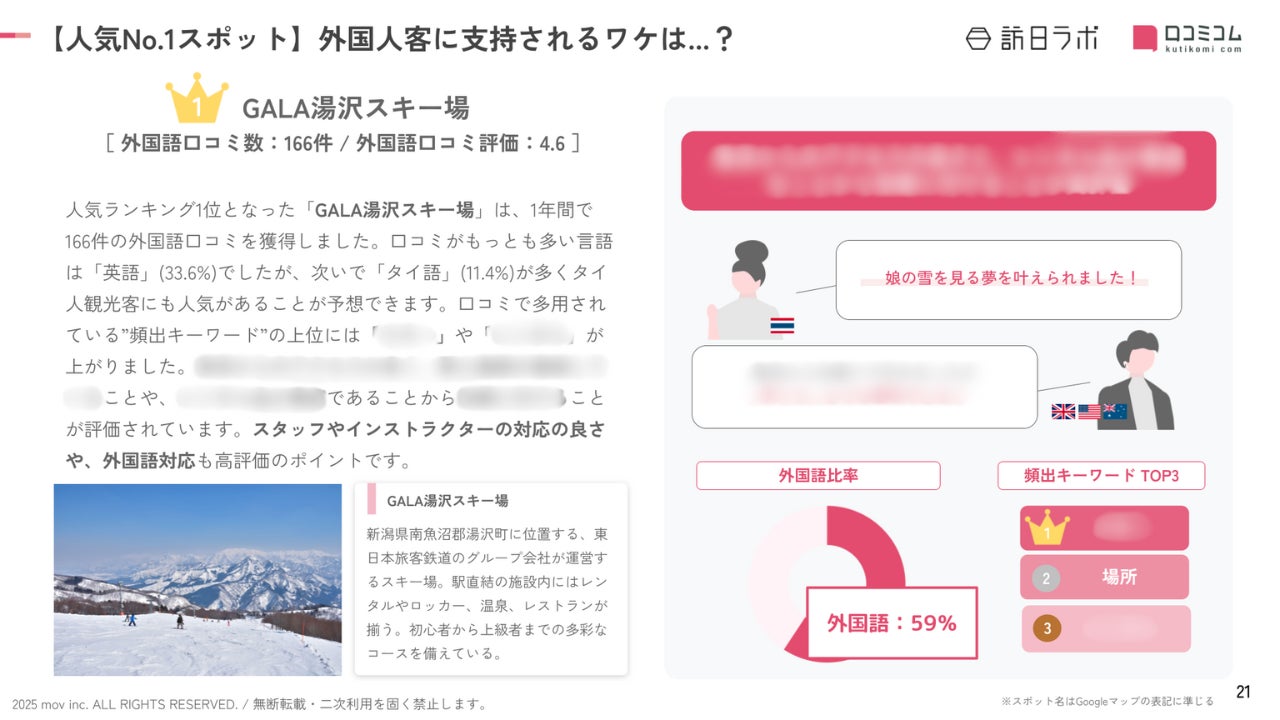This screenshot has width=1280, height=720.
Task: Select the United States flag icon
Action: [1089, 412]
